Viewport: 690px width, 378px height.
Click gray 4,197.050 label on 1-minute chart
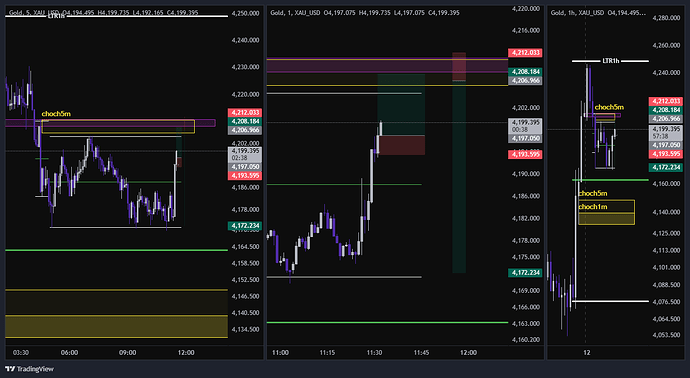tap(525, 138)
